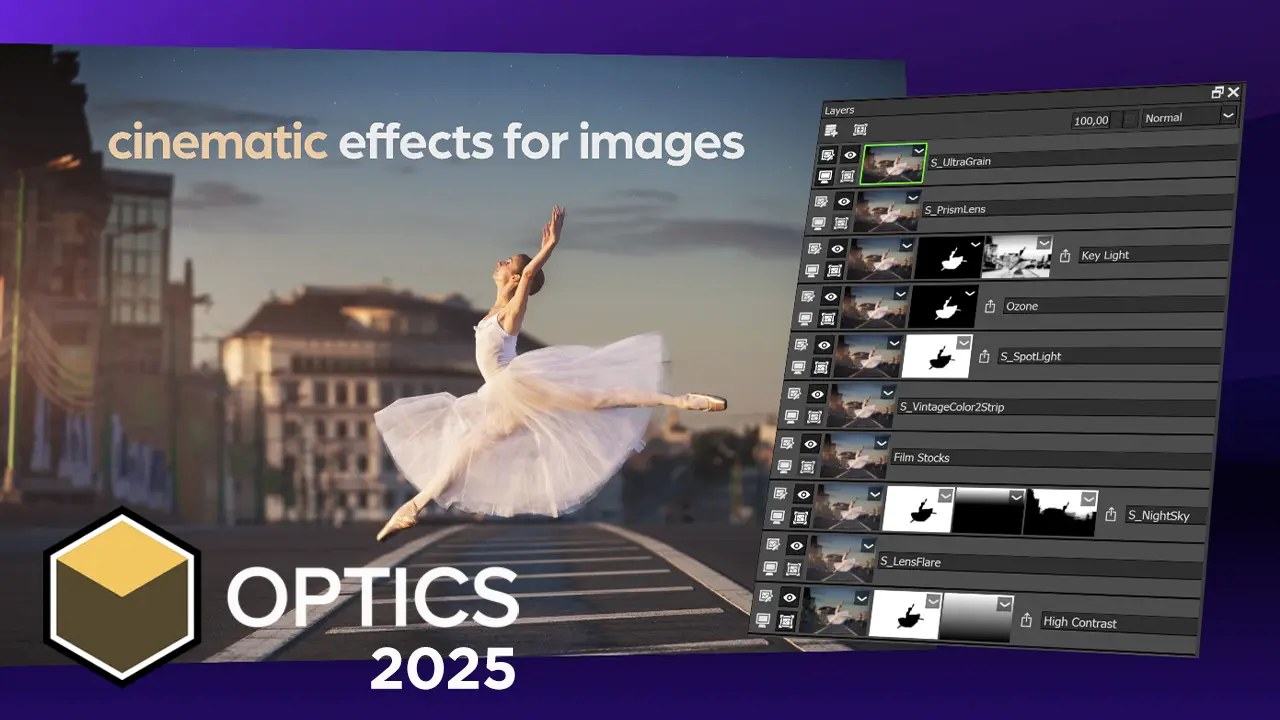
Task: Click the share icon beside S_NightSky layer
Action: coord(1111,515)
